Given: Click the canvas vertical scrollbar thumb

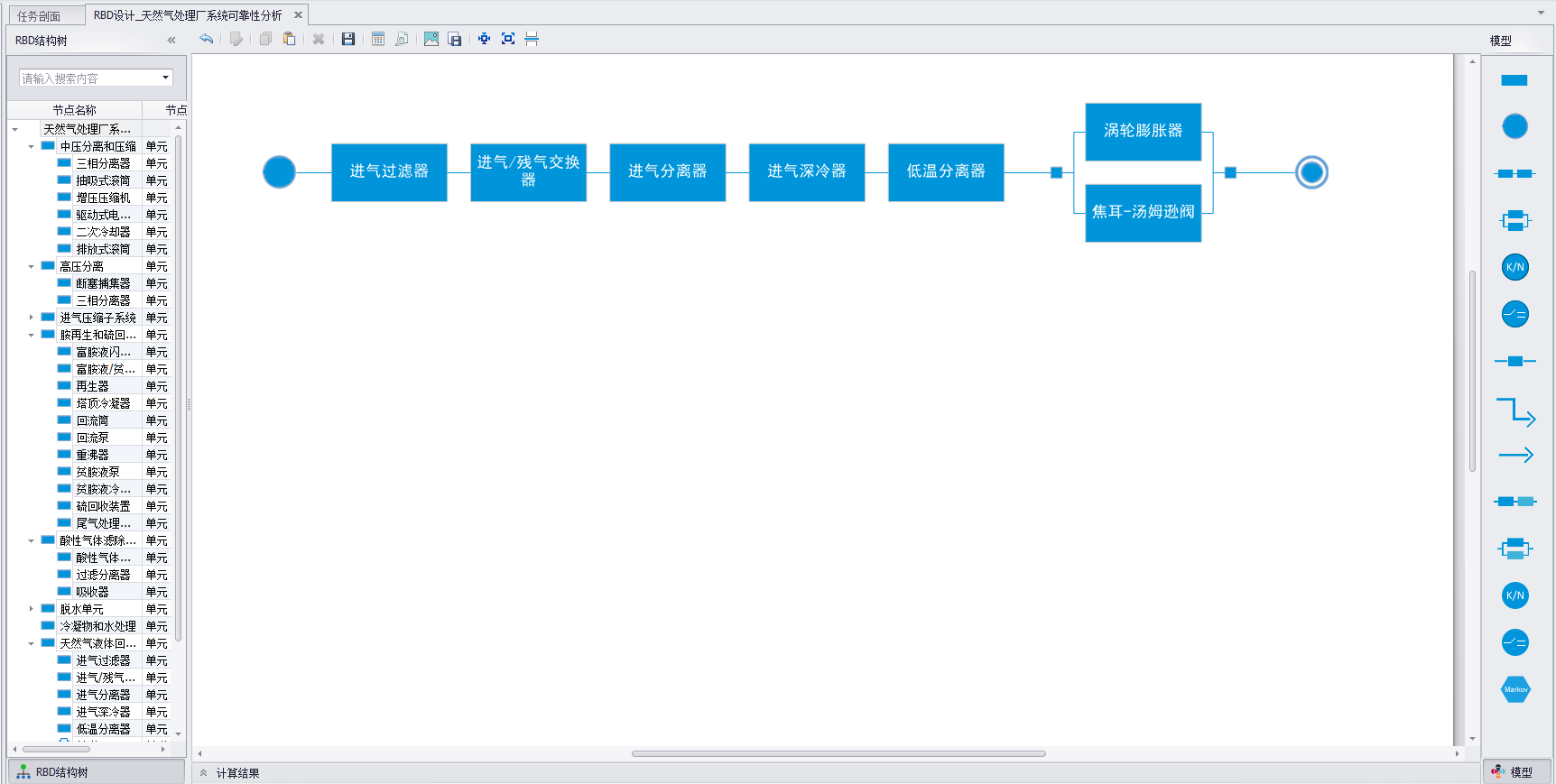Looking at the screenshot, I should pos(1472,371).
